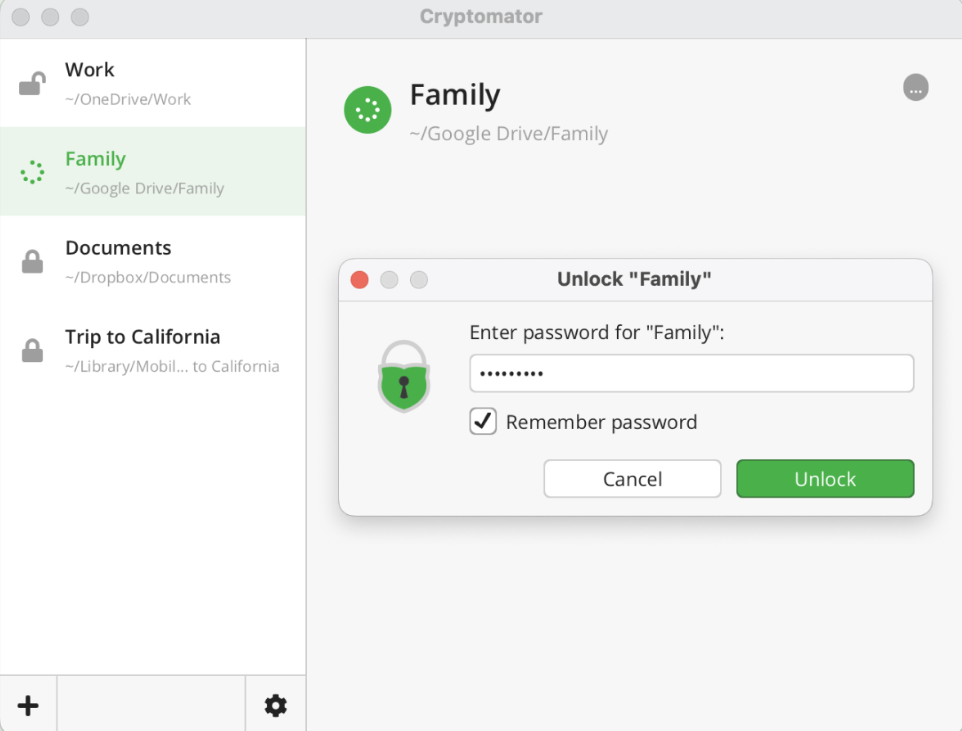Open the ellipsis more-options button for Family
Image resolution: width=962 pixels, height=731 pixels.
pos(915,88)
